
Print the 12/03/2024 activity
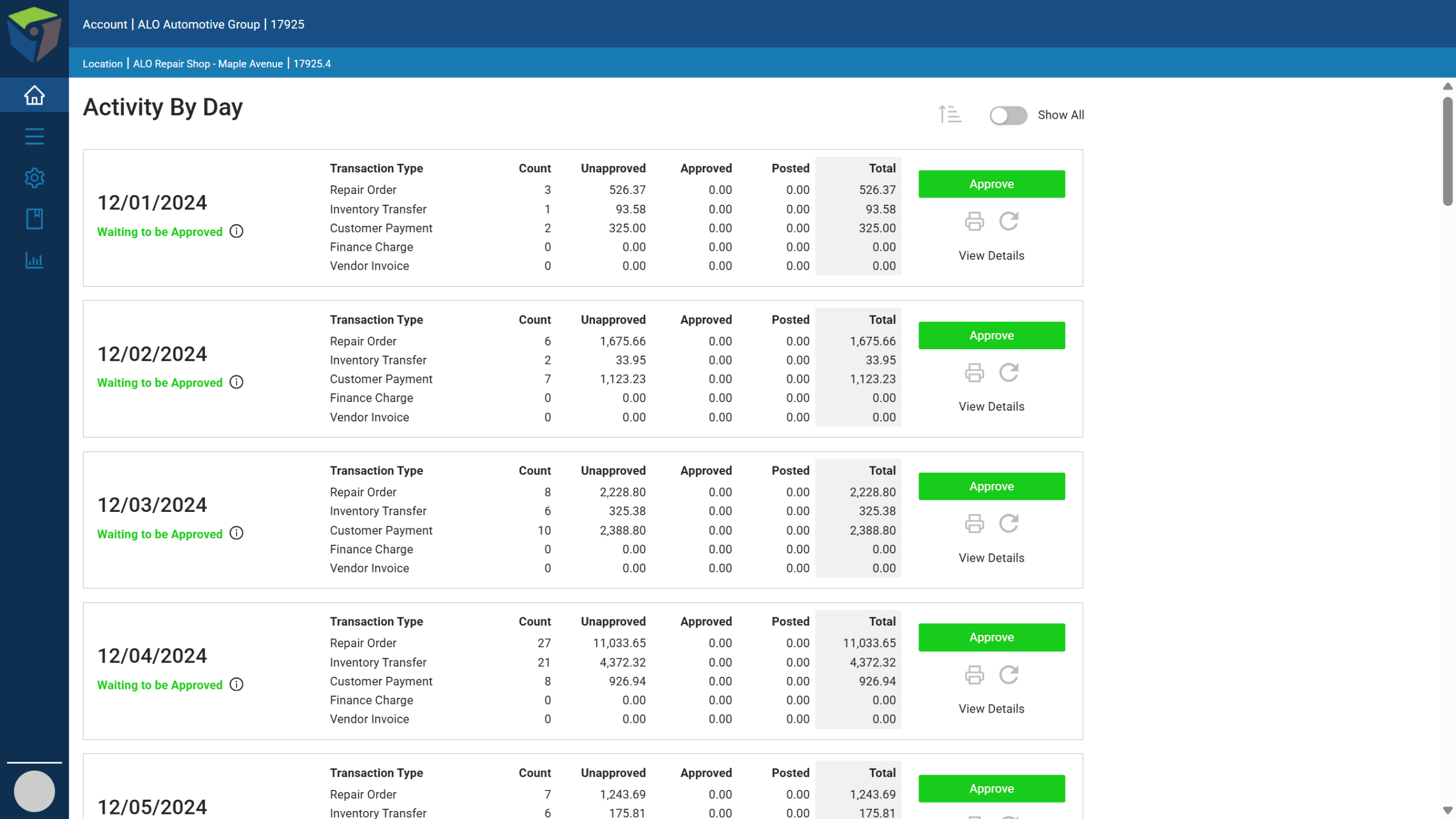point(974,523)
